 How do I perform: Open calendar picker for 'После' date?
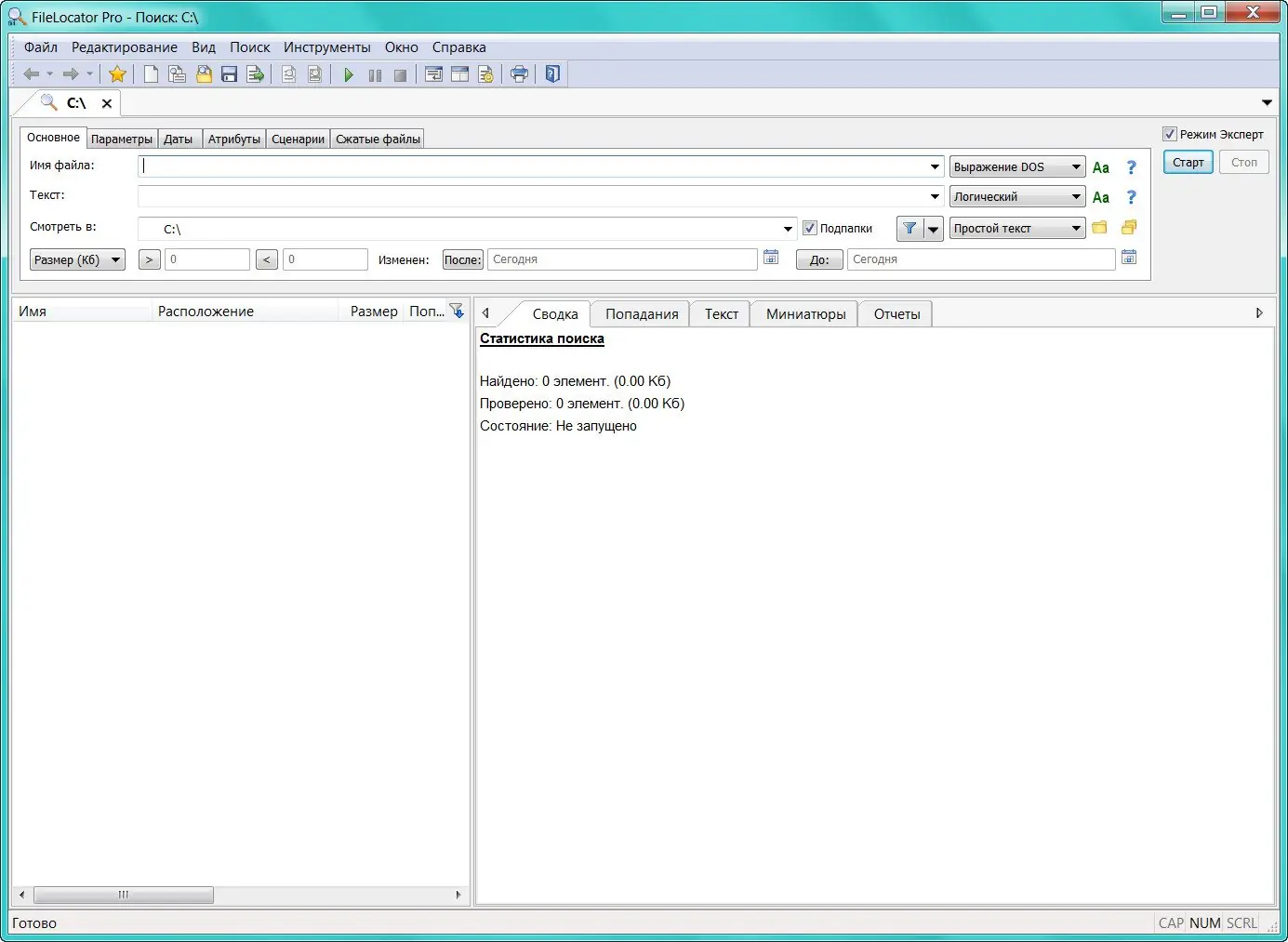(x=771, y=258)
